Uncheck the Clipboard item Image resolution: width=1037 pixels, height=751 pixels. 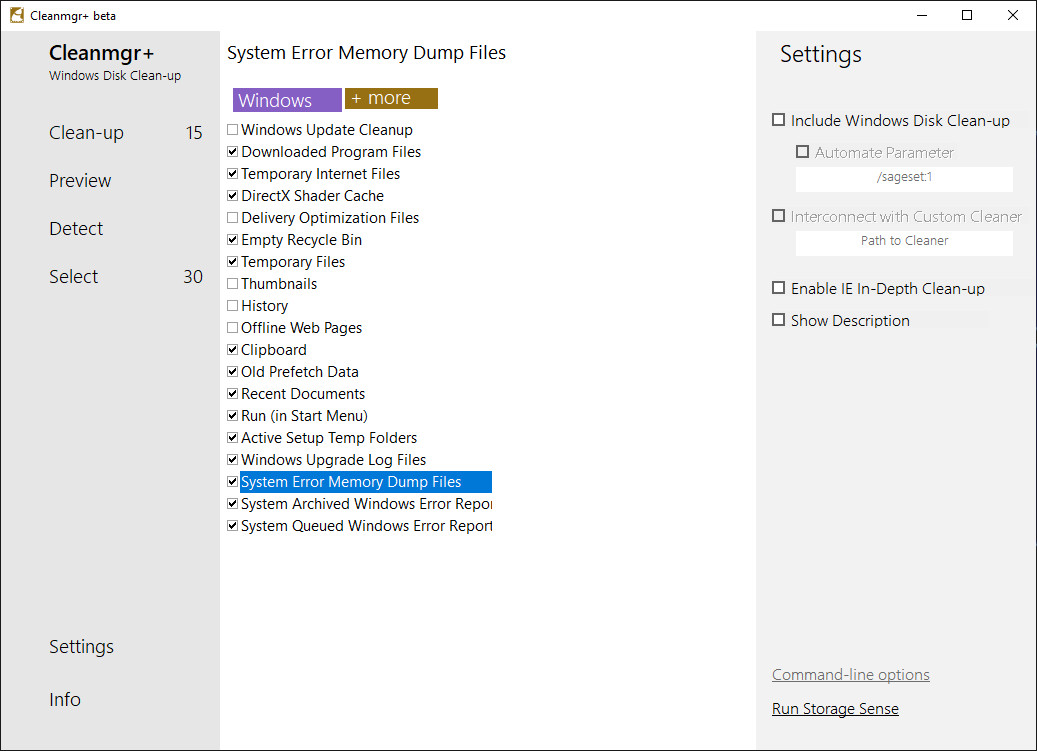click(x=232, y=350)
